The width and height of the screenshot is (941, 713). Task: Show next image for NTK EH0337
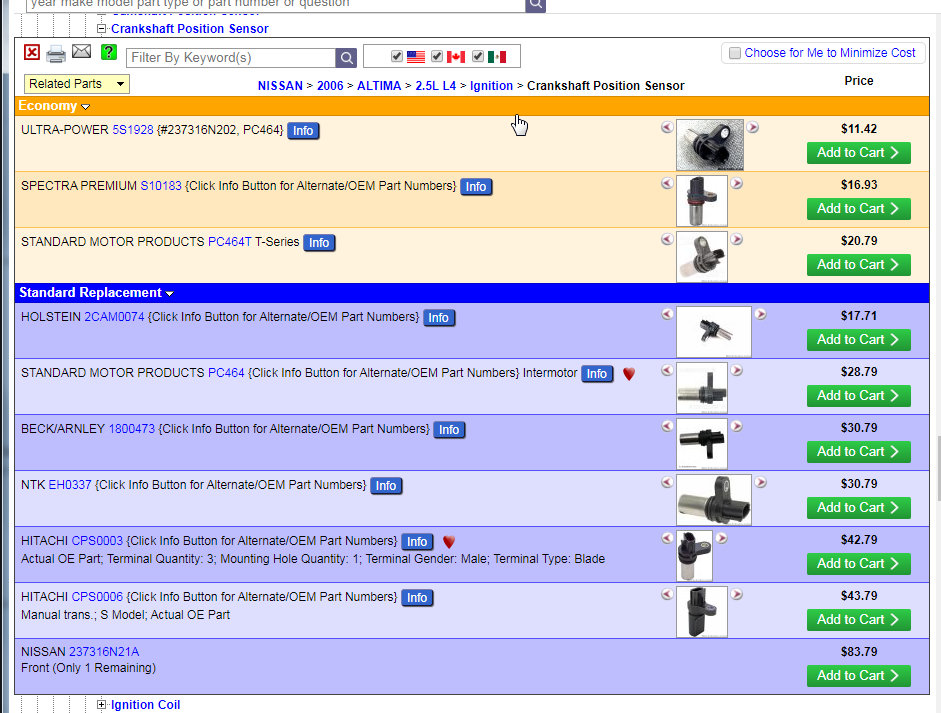click(760, 482)
